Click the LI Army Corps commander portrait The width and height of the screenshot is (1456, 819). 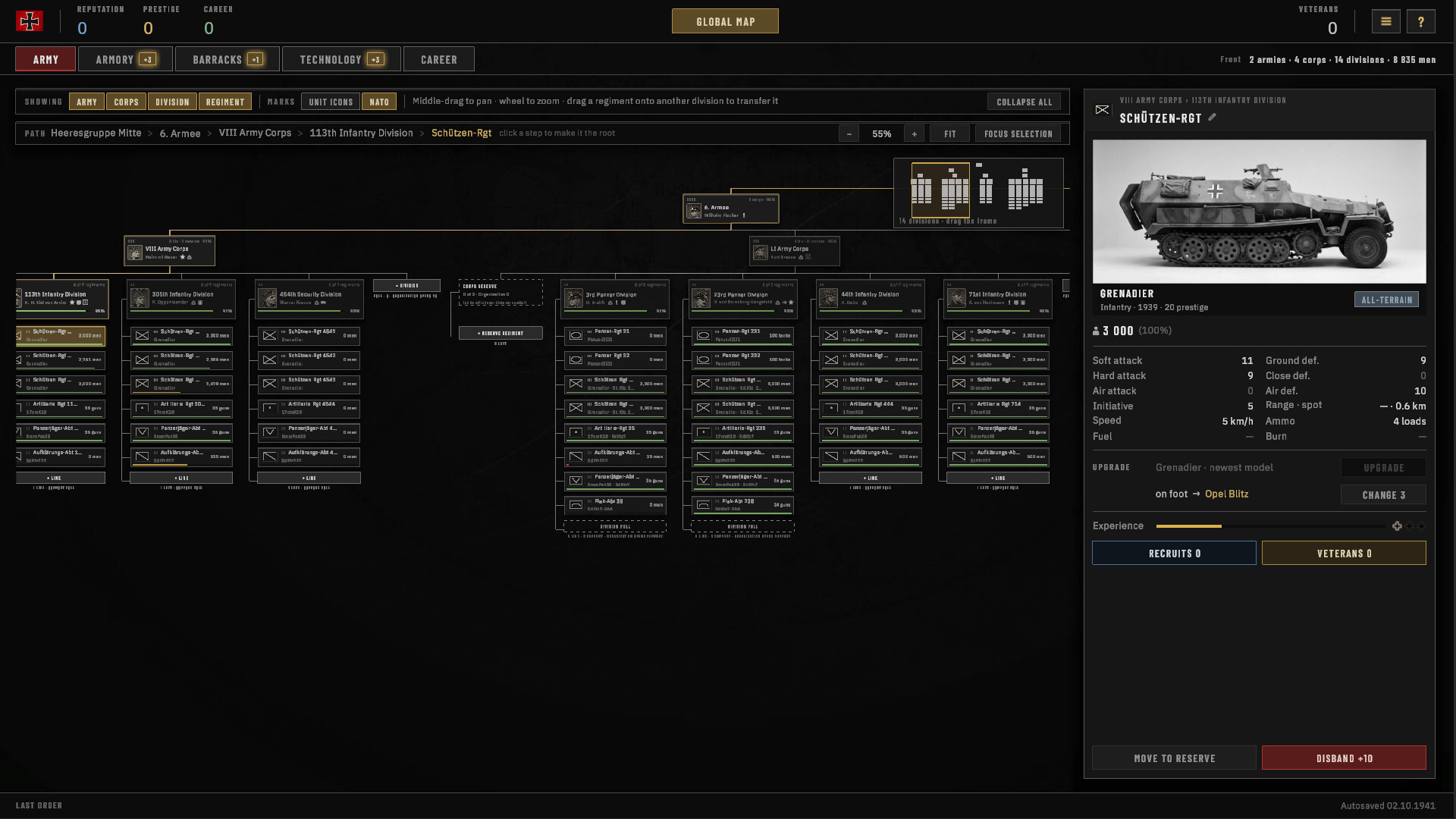pyautogui.click(x=760, y=253)
